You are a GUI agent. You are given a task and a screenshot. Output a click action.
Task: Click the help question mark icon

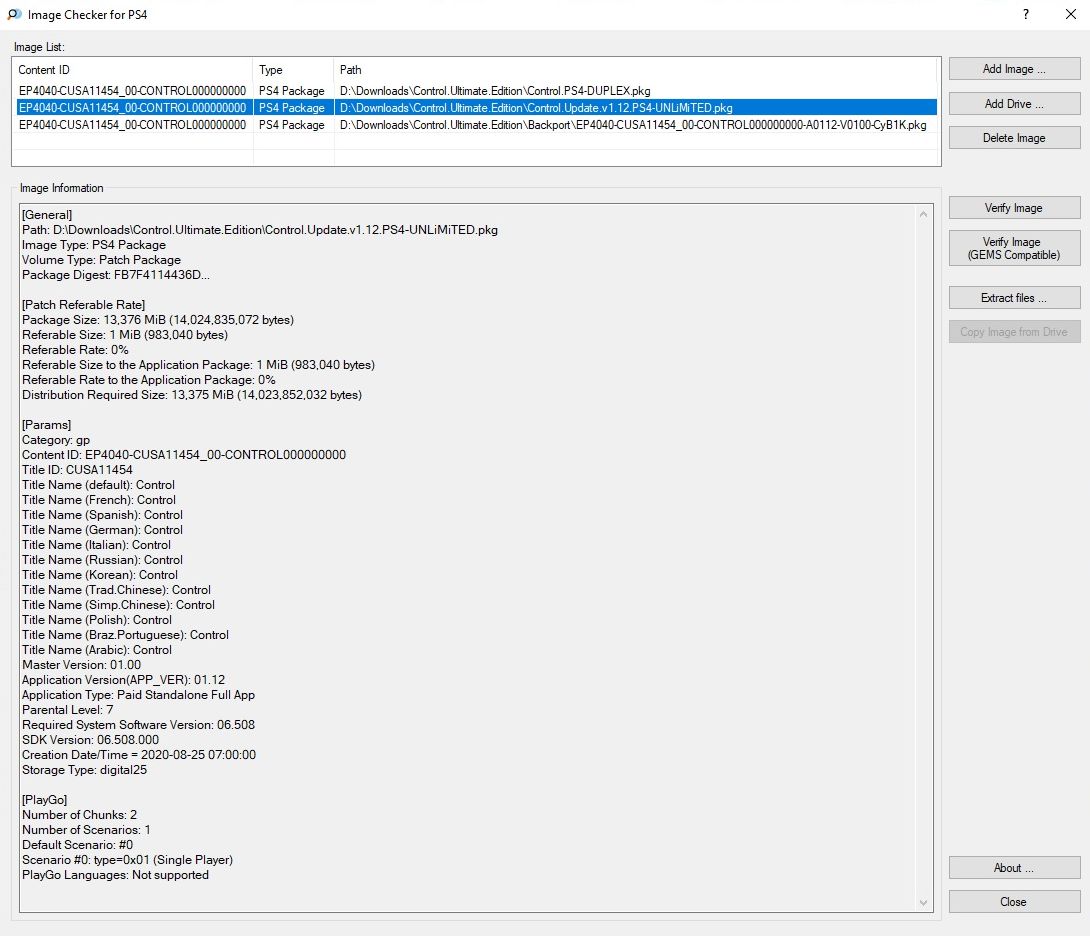(1026, 14)
